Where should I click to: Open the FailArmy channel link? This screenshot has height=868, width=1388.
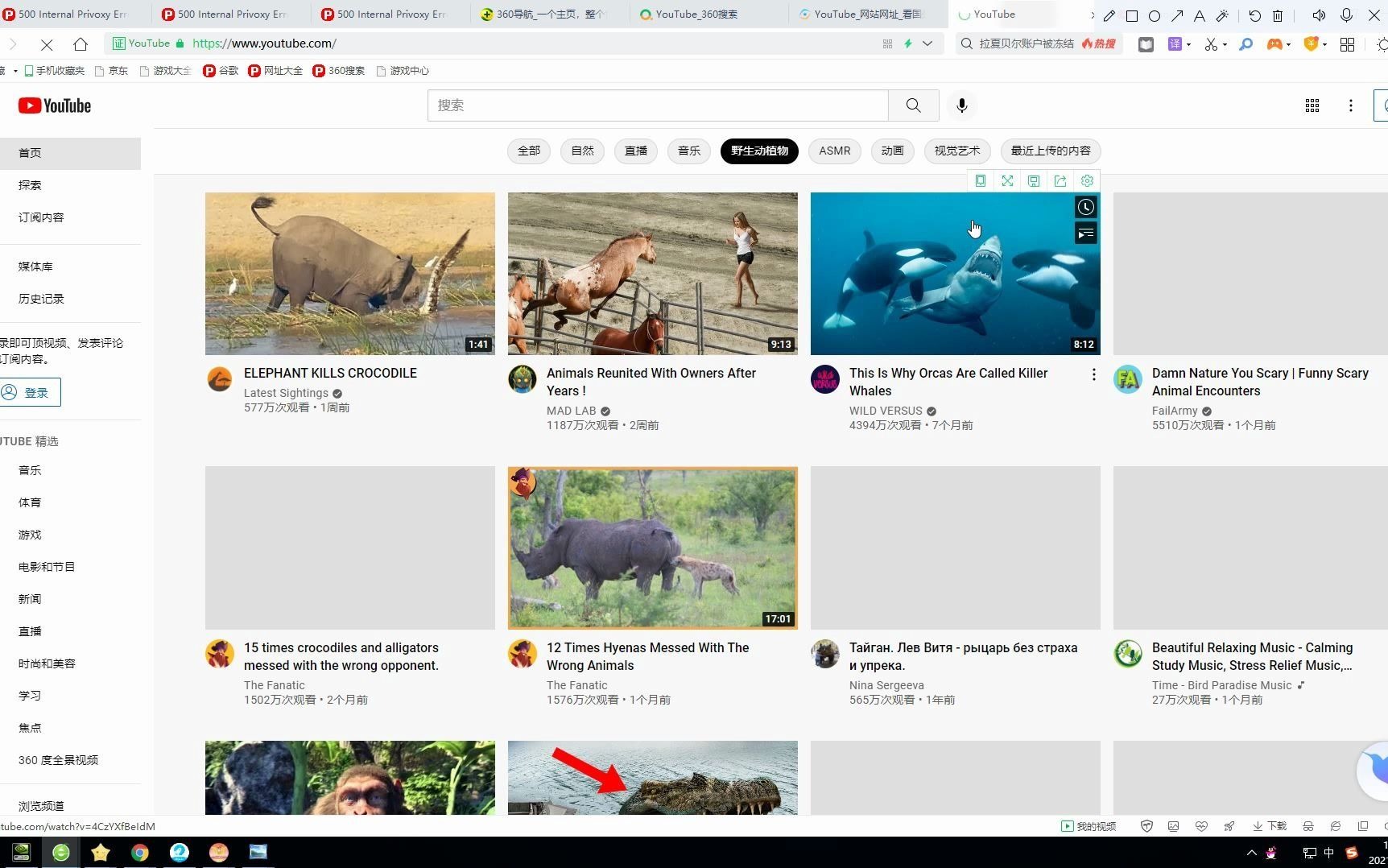[1175, 411]
